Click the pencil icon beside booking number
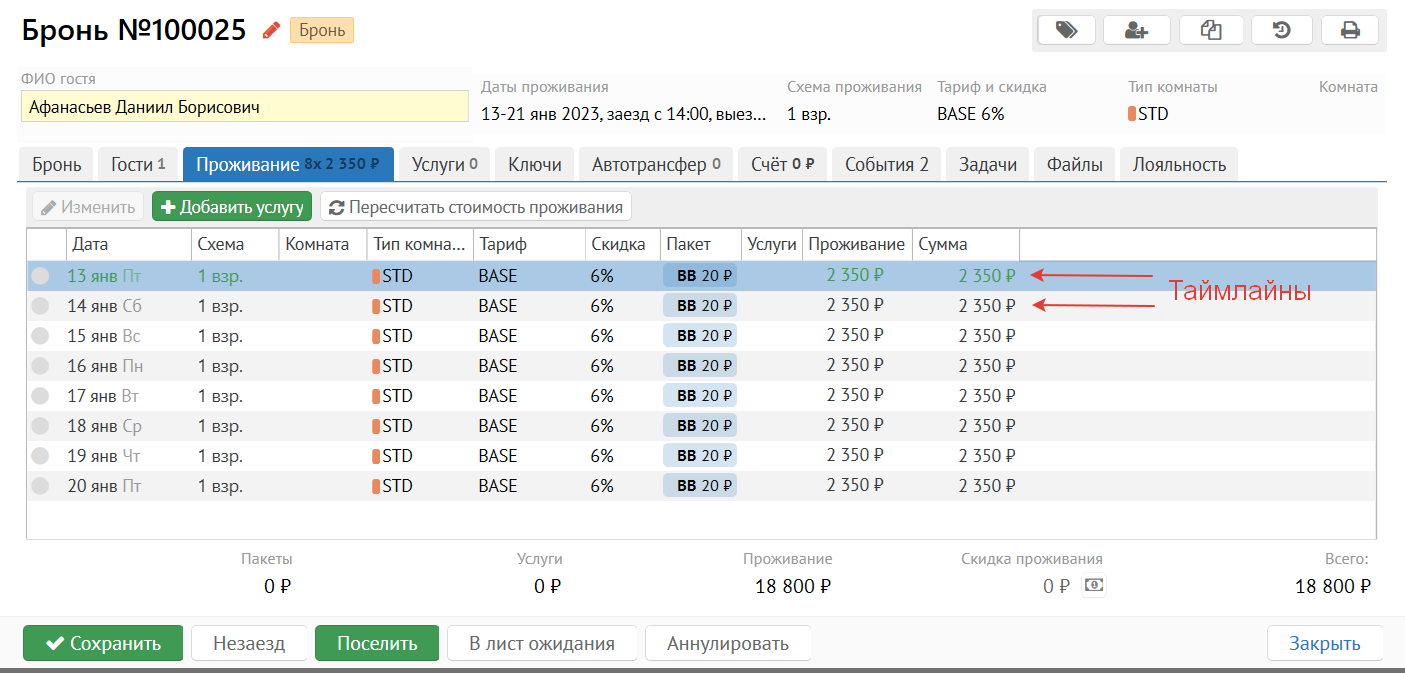1405x673 pixels. click(271, 31)
